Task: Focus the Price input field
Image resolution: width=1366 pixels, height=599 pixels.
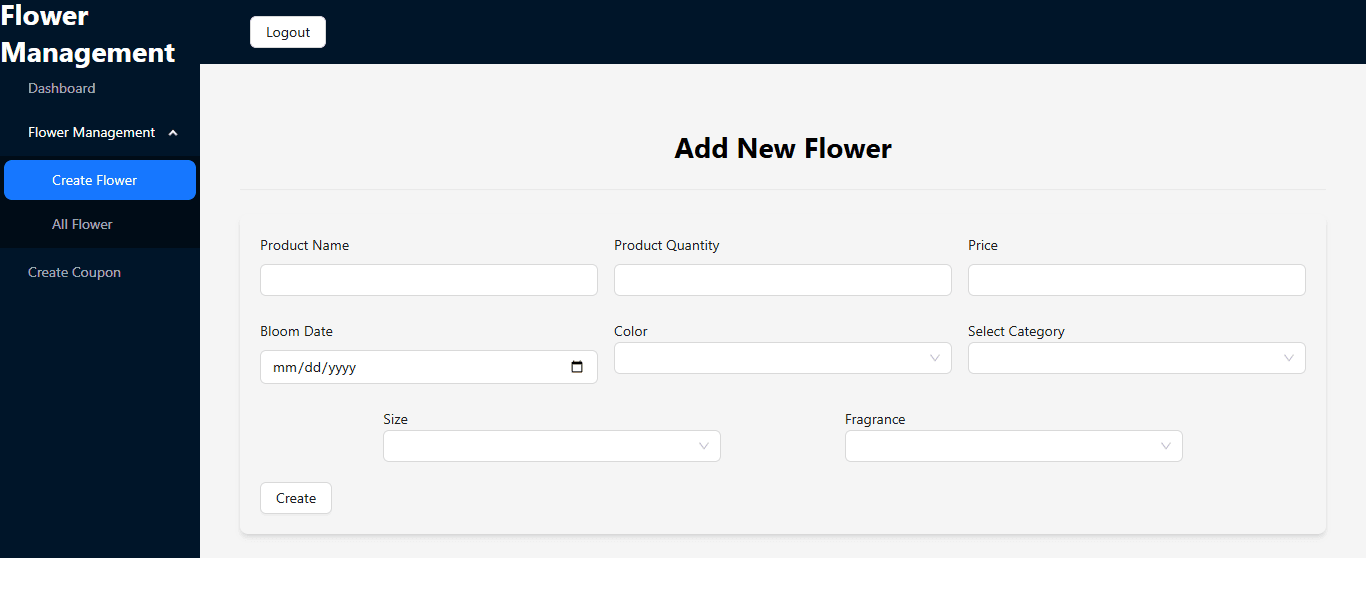Action: [x=1137, y=280]
